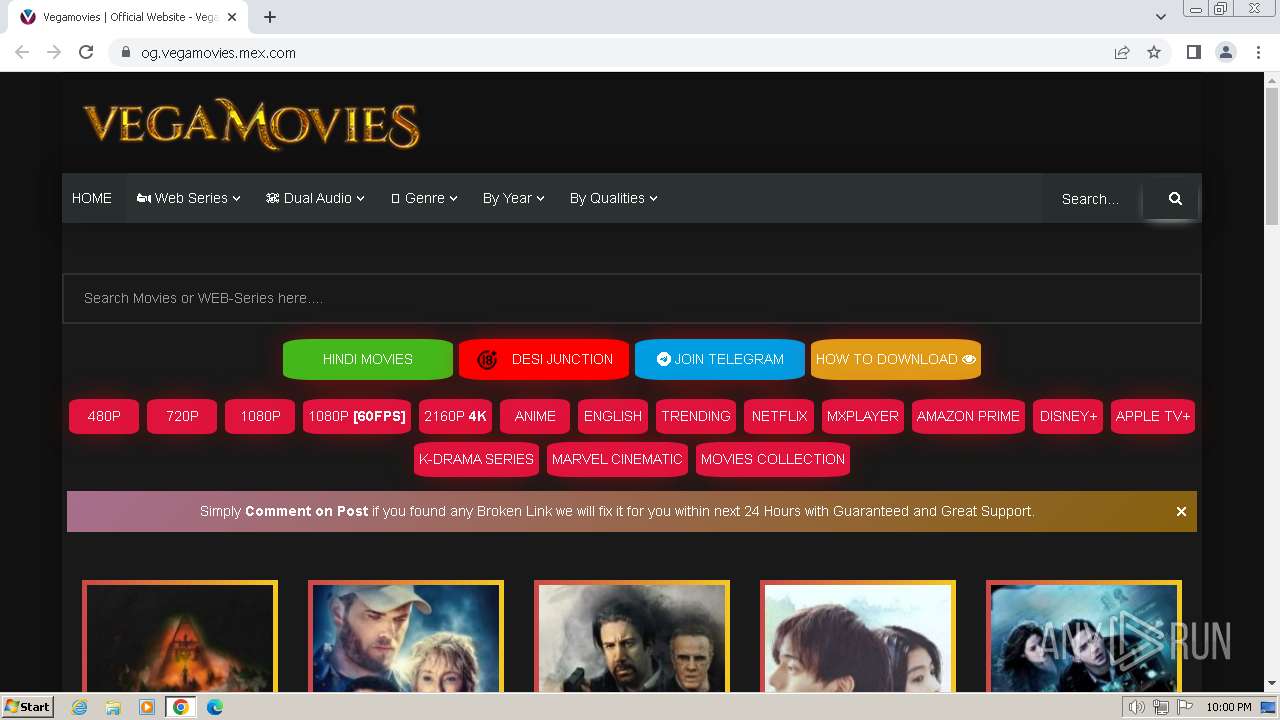The height and width of the screenshot is (720, 1280).
Task: Open the fiery pyramid movie poster
Action: [180, 636]
